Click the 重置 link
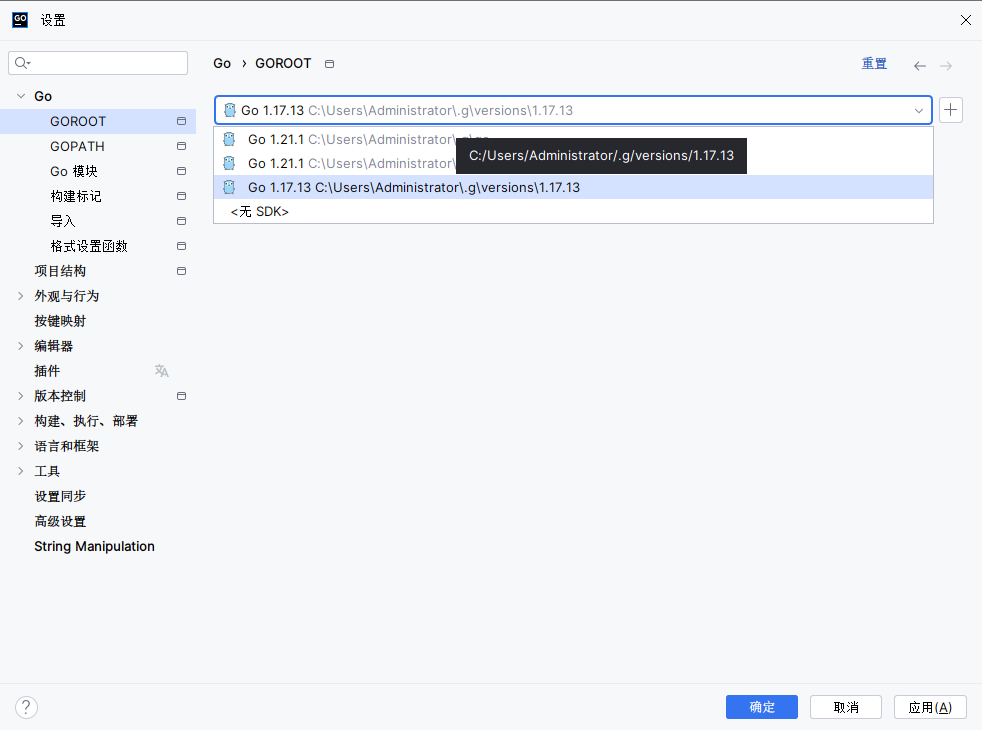 coord(874,64)
